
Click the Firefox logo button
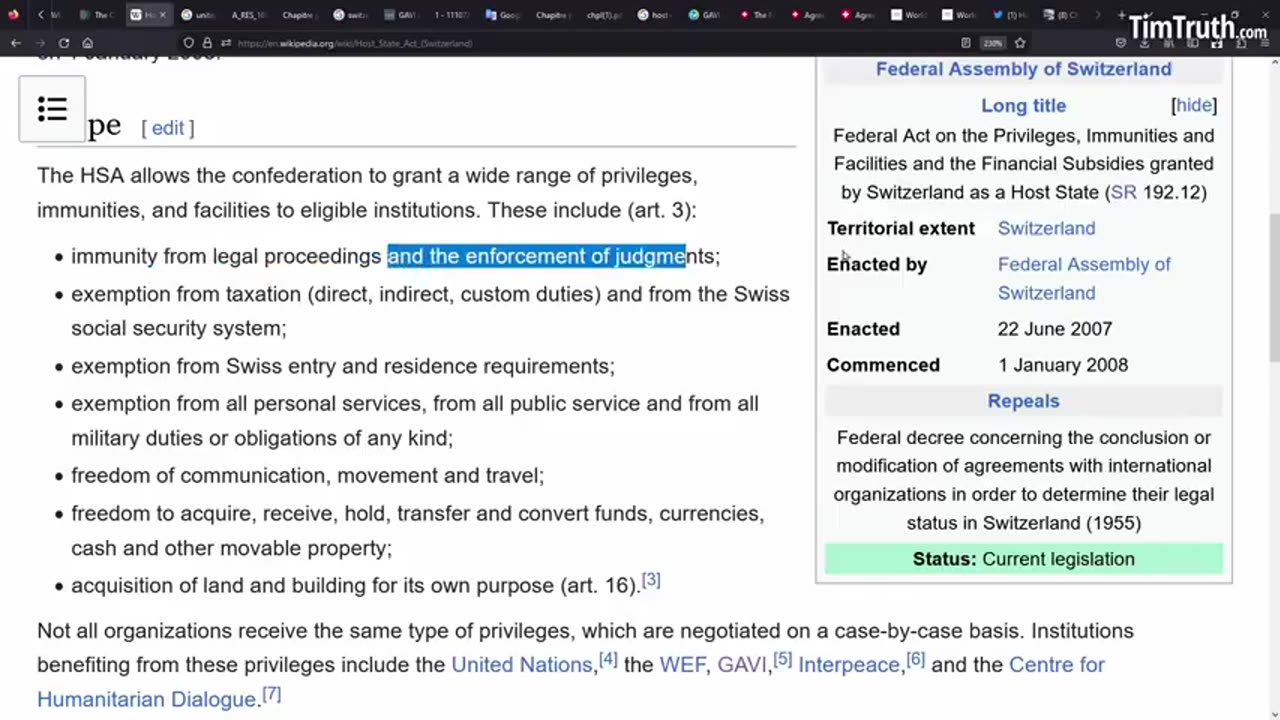click(x=13, y=15)
